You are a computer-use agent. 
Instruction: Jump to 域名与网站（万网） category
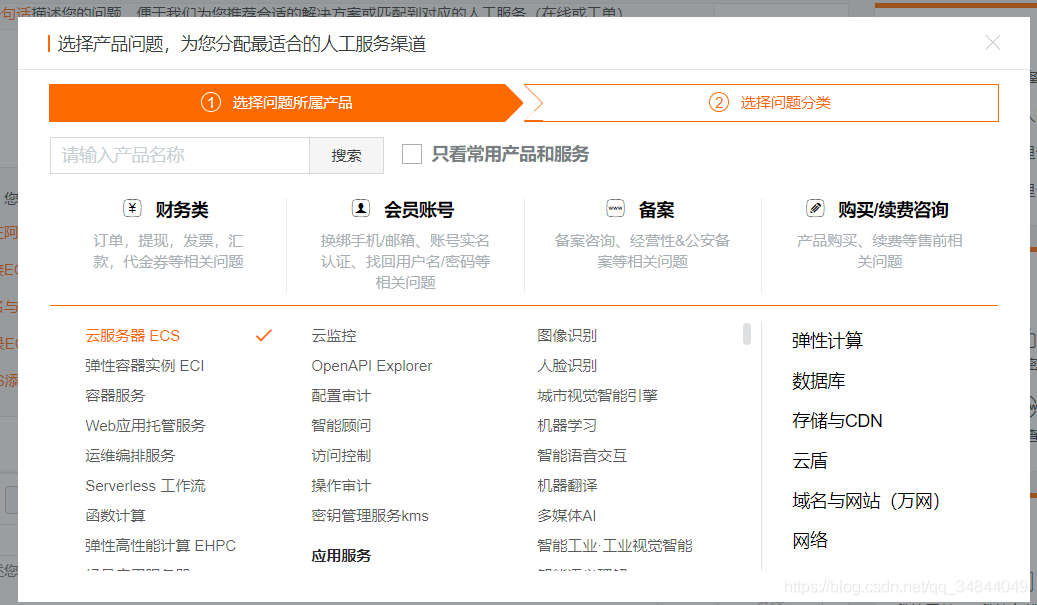pos(866,501)
